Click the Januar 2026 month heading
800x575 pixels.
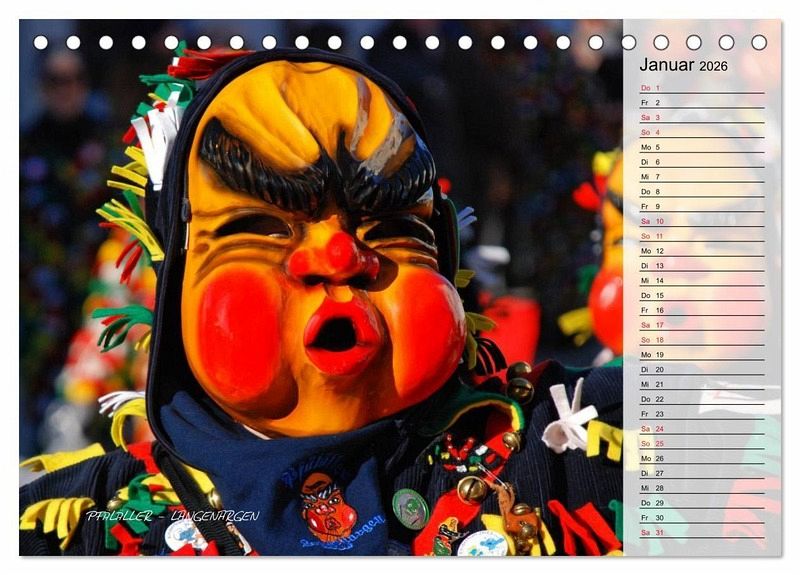point(684,66)
